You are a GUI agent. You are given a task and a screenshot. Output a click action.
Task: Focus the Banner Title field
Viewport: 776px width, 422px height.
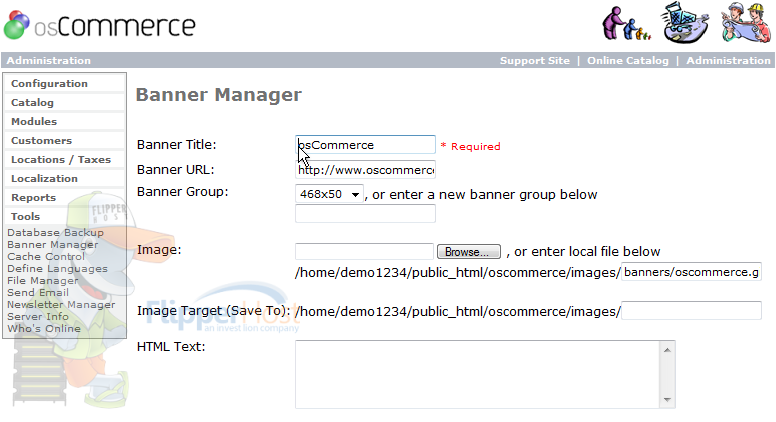click(x=365, y=145)
